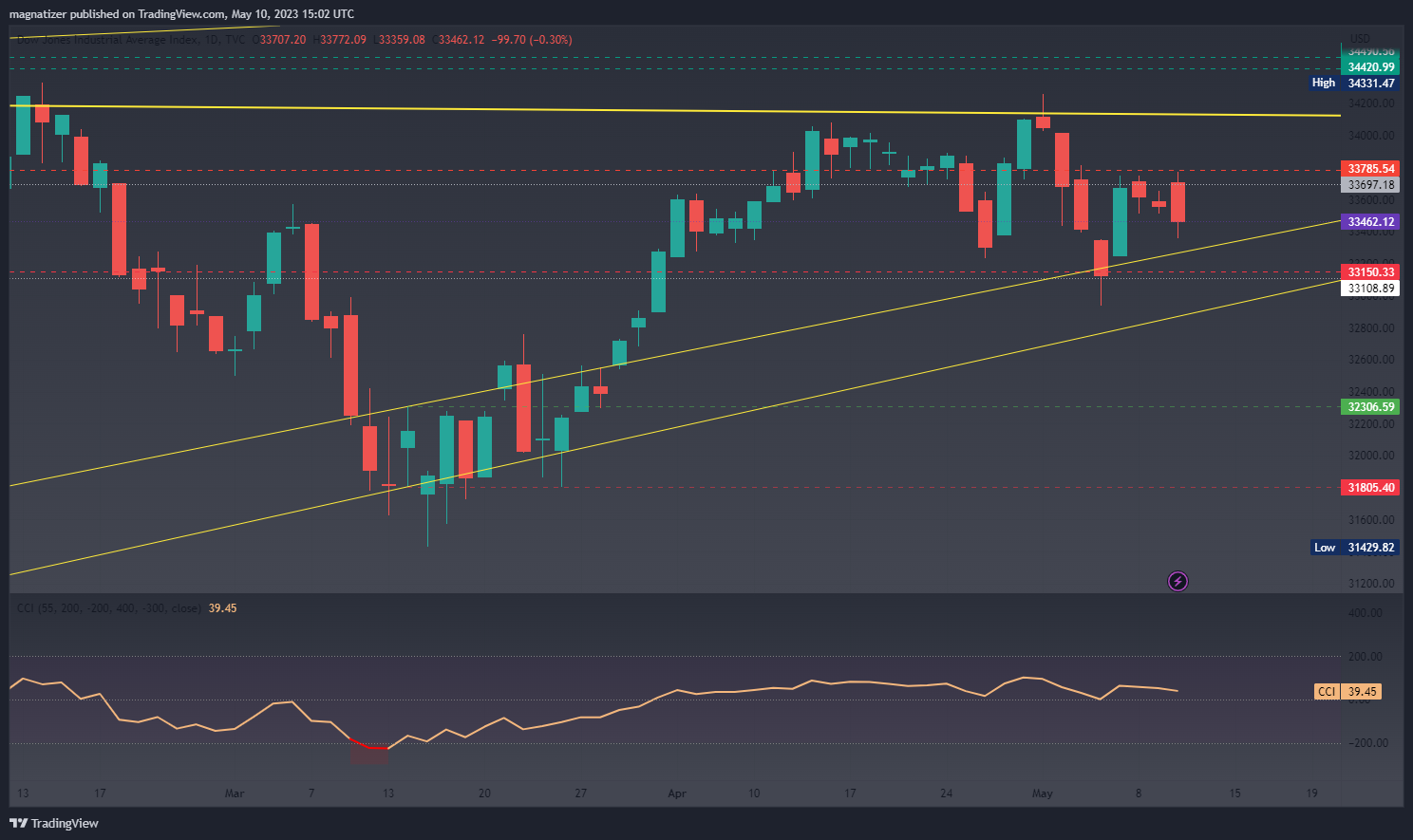1413x840 pixels.
Task: Click the Low 31429.82 price label
Action: (x=1353, y=548)
